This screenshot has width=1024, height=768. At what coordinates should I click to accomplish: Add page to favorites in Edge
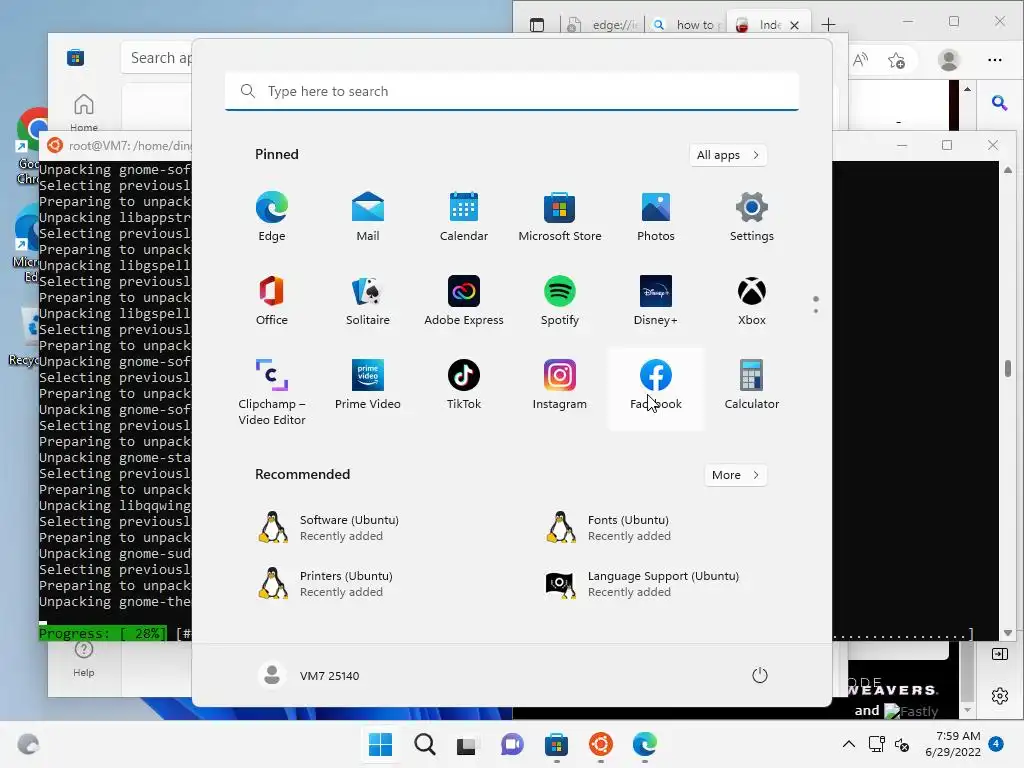pos(897,60)
